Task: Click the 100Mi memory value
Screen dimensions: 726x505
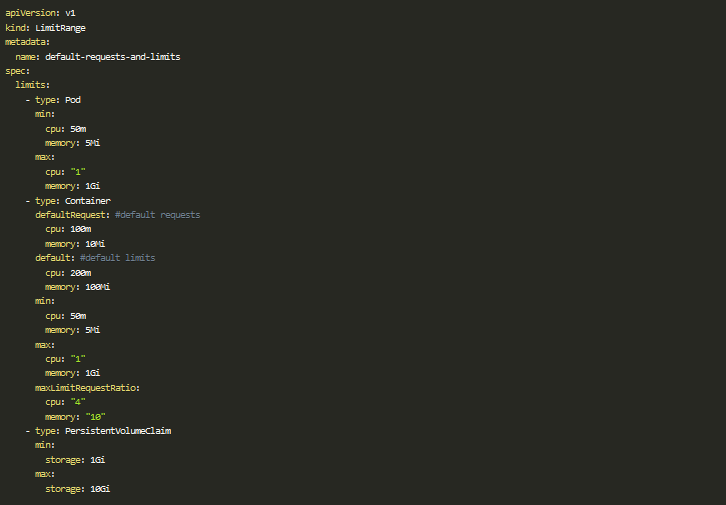Action: 98,287
